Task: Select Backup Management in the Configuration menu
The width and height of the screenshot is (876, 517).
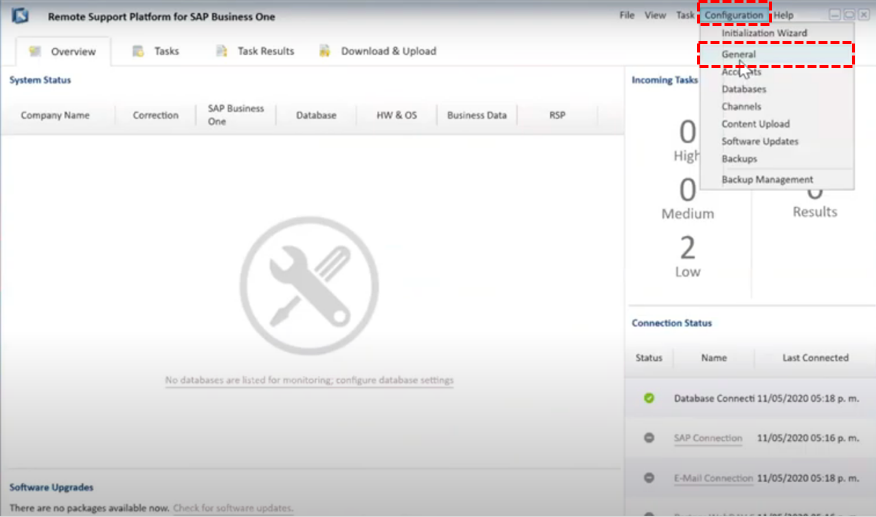Action: coord(767,179)
